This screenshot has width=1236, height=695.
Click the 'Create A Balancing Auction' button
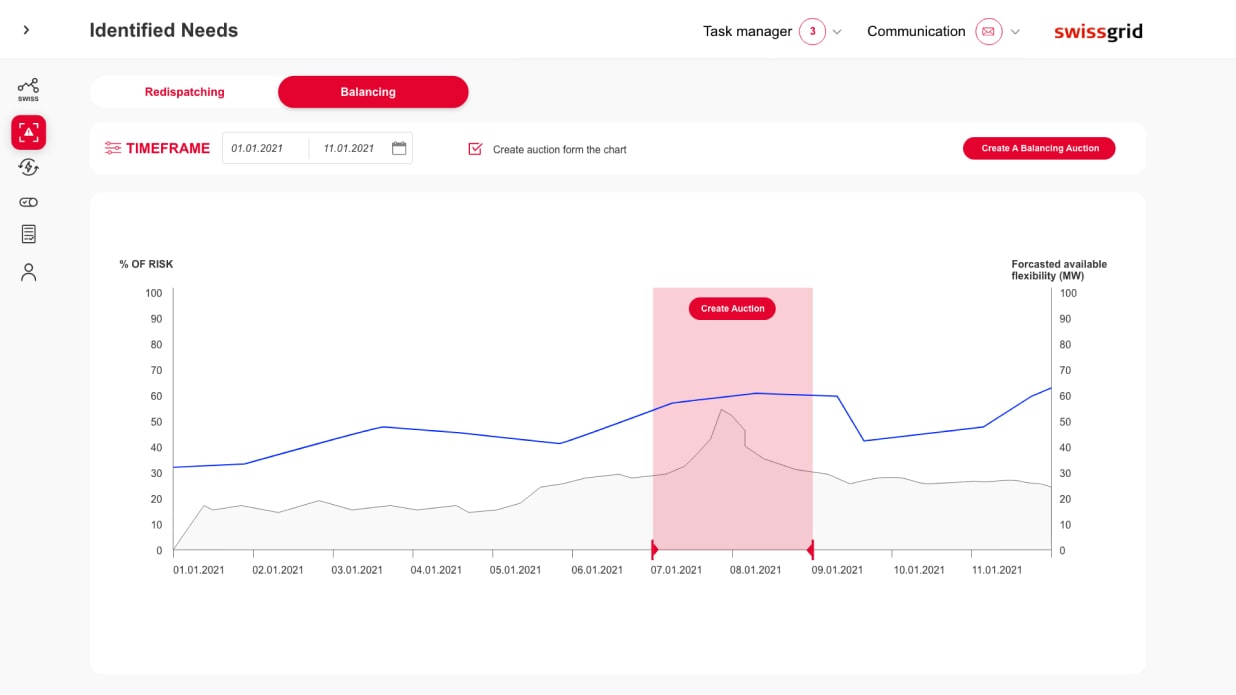click(x=1039, y=148)
